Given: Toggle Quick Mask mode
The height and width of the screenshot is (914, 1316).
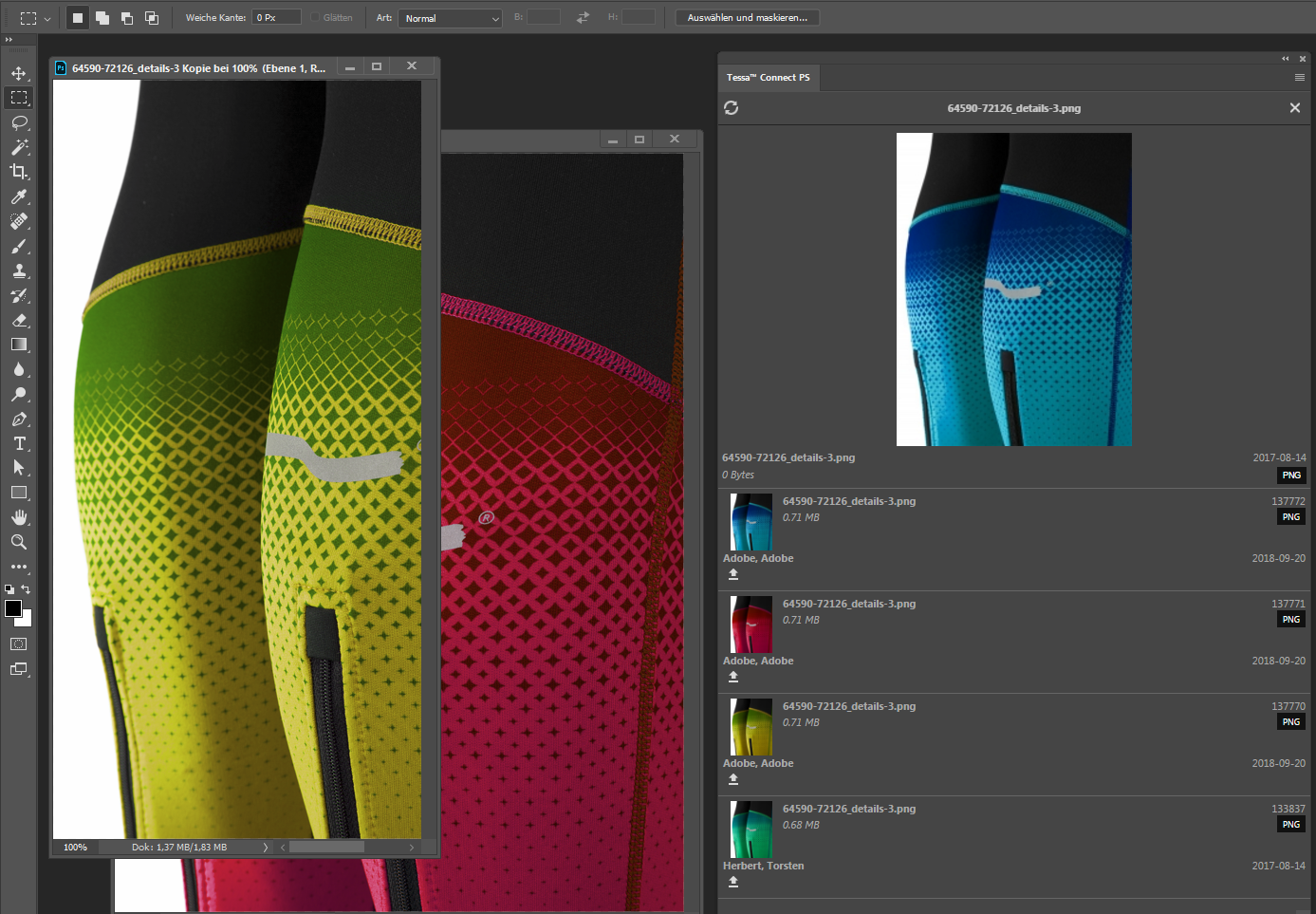Looking at the screenshot, I should click(19, 644).
